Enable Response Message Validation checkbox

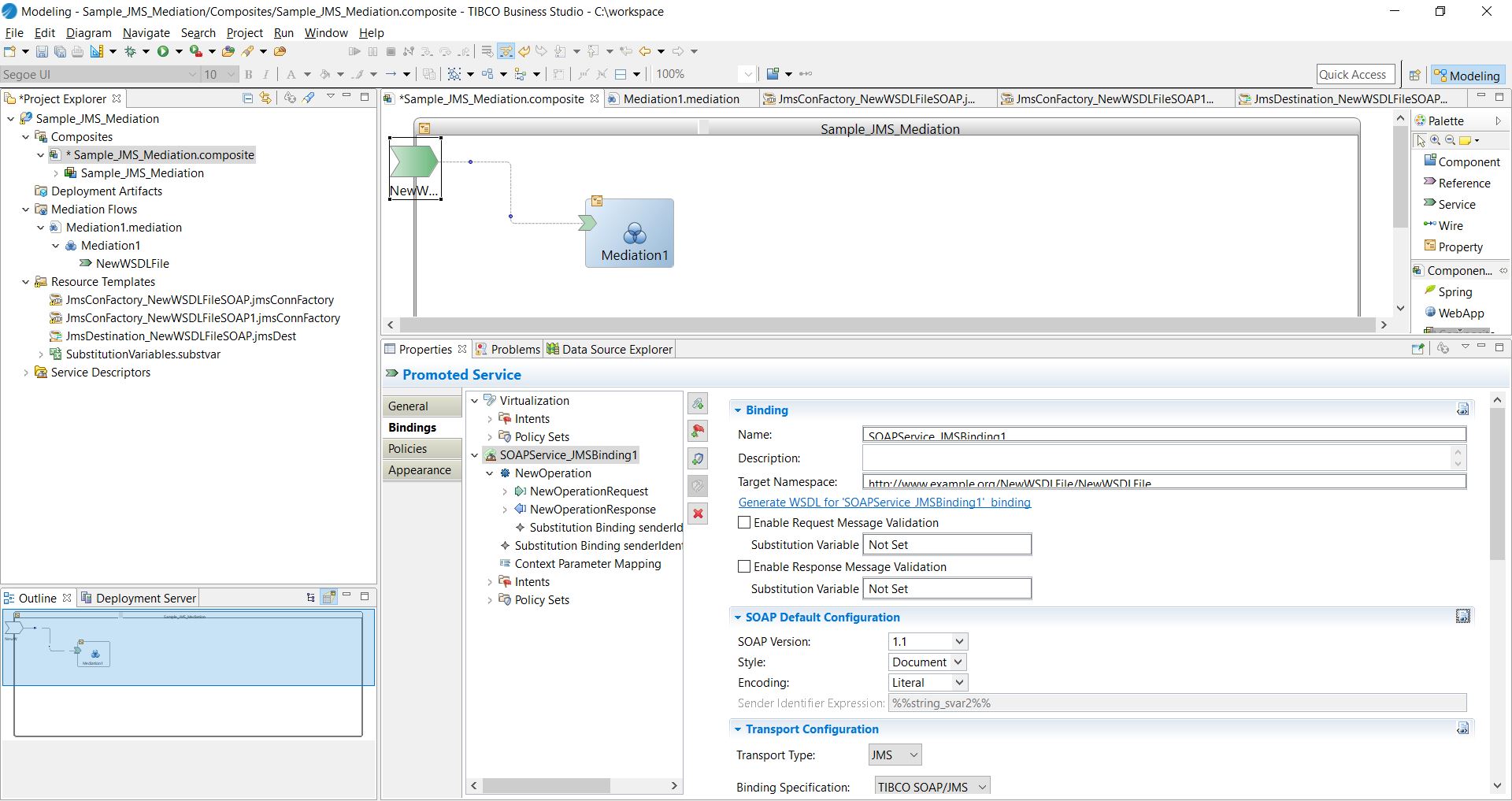[x=744, y=566]
